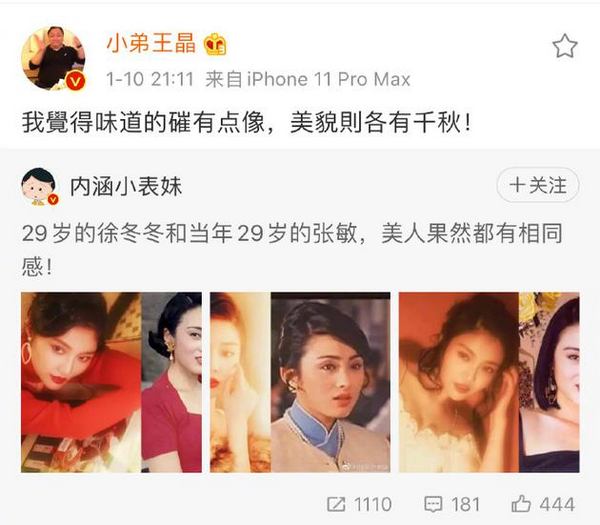Screen dimensions: 600x525
Task: Open the comments icon showing 181
Action: tap(434, 504)
